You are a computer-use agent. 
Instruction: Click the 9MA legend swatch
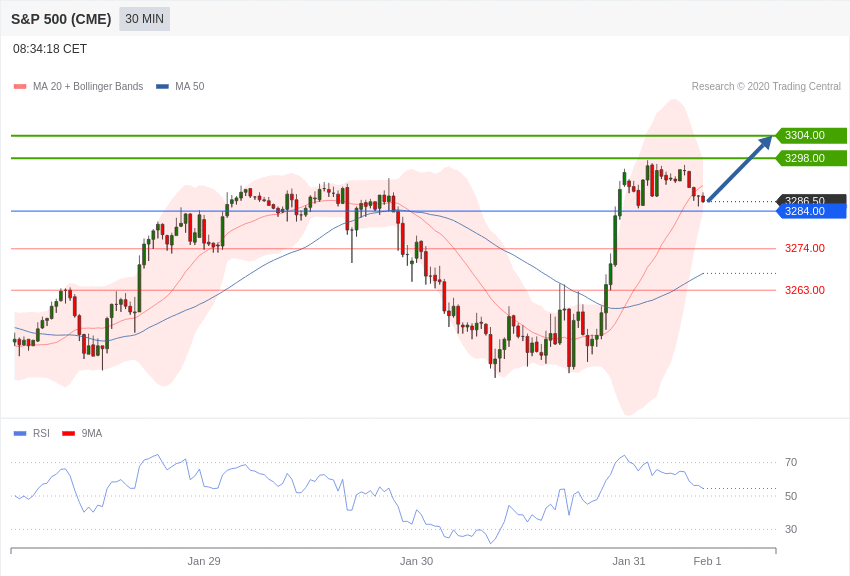[68, 433]
